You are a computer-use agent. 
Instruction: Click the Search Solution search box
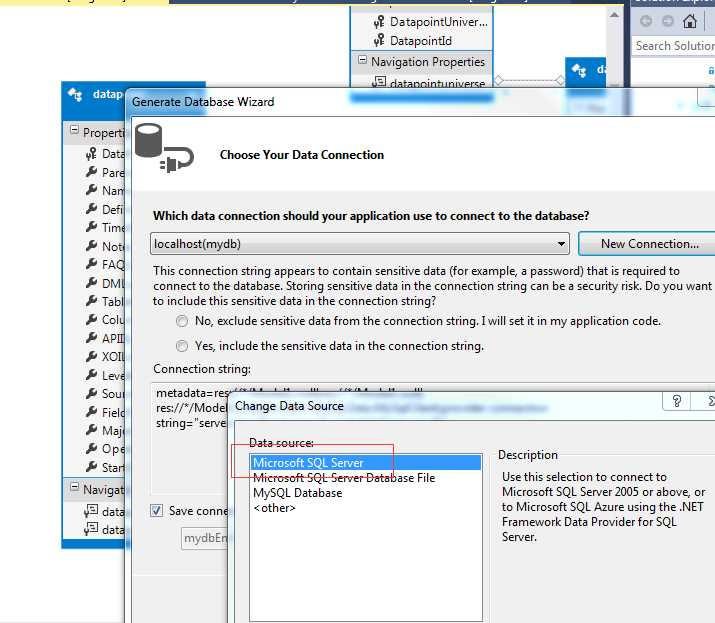(x=674, y=46)
